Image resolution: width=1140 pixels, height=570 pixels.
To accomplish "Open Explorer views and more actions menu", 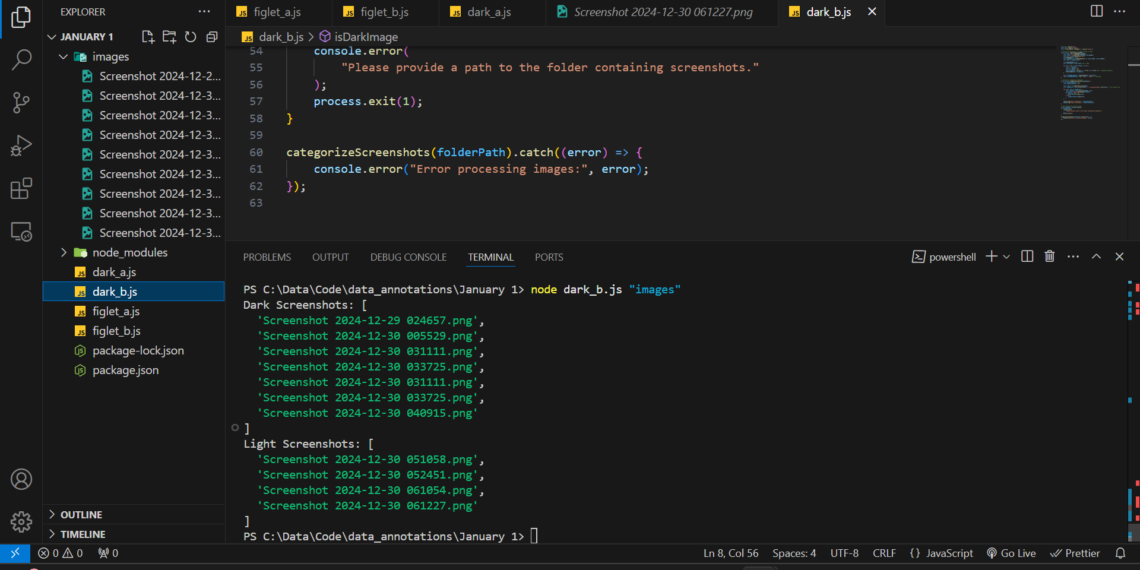I will 204,12.
